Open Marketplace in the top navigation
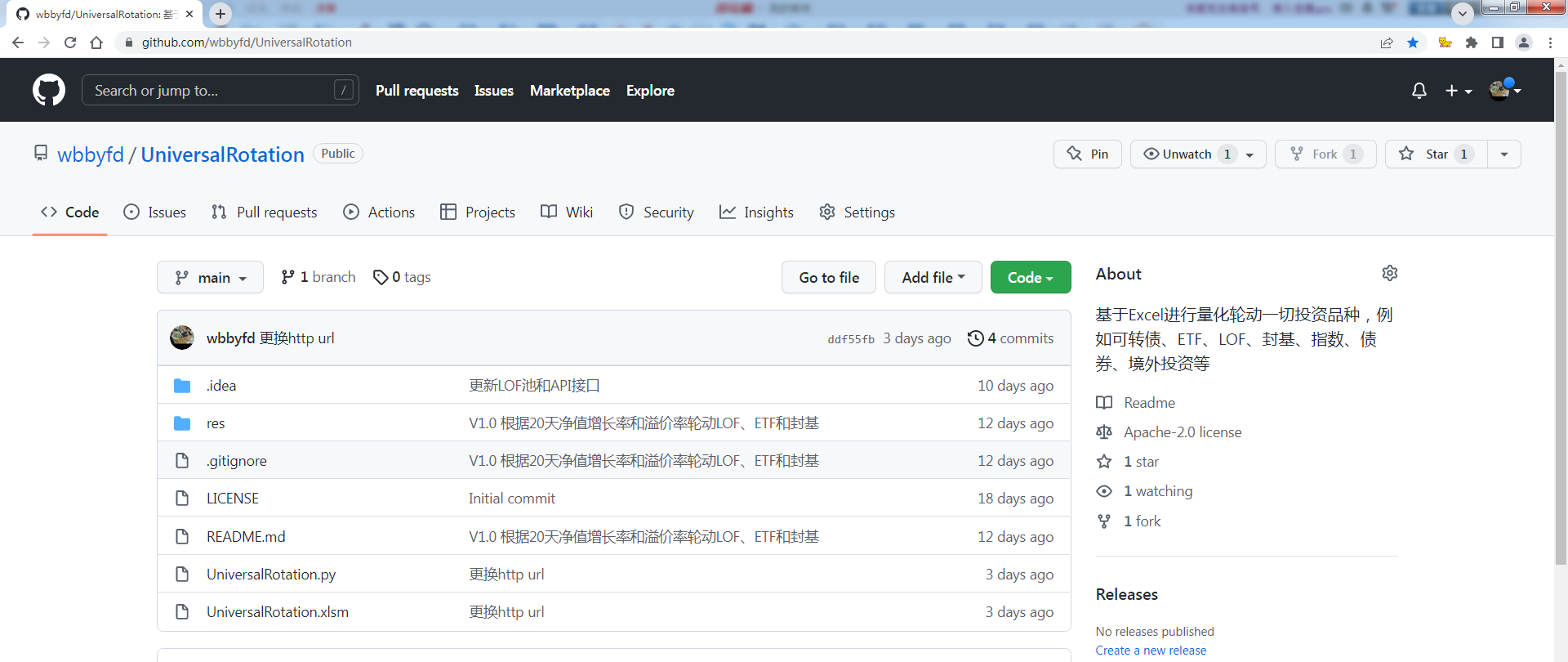Screen dimensions: 1568x662 pos(570,91)
